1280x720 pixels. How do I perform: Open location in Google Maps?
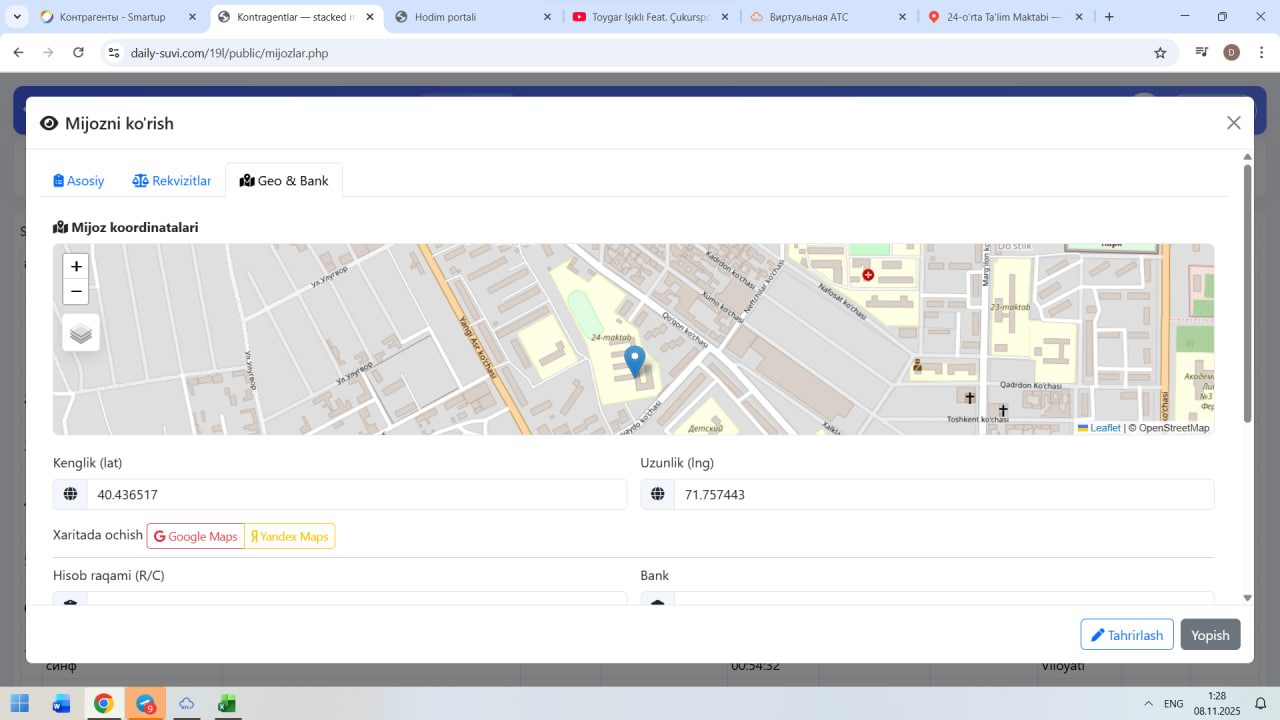[196, 537]
